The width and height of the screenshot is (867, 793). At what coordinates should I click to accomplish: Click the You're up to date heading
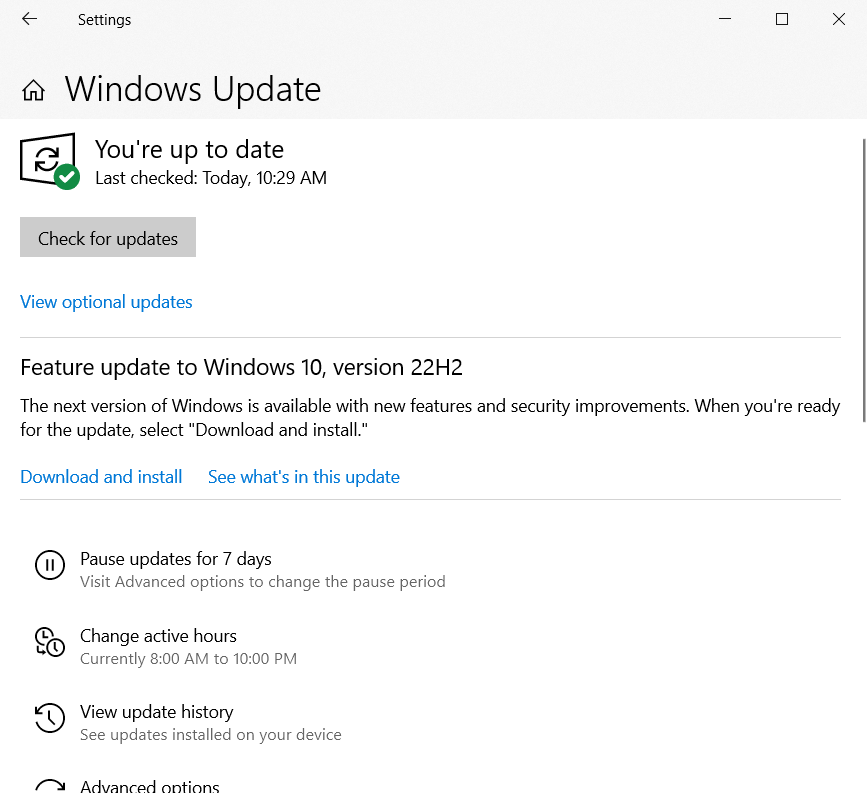tap(189, 150)
